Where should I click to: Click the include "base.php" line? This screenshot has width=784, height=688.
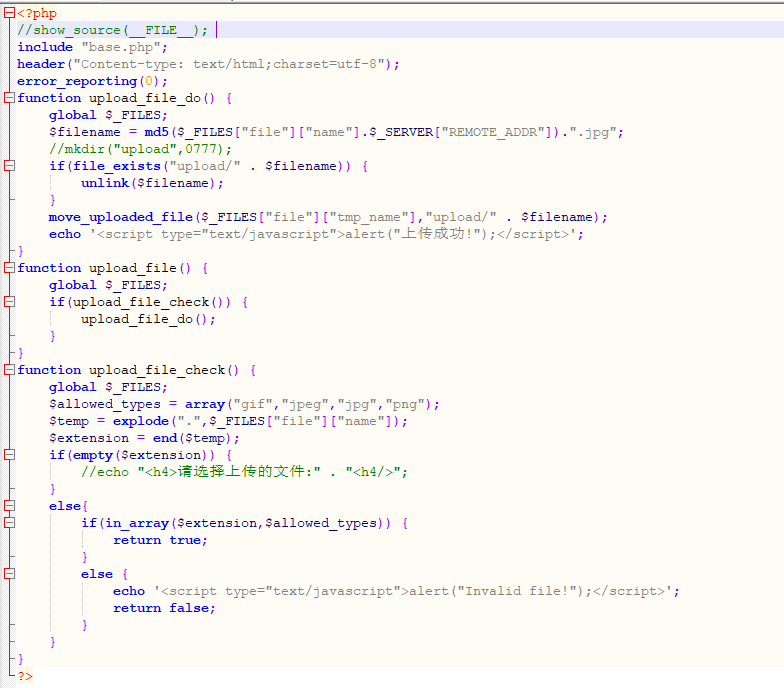click(x=92, y=47)
